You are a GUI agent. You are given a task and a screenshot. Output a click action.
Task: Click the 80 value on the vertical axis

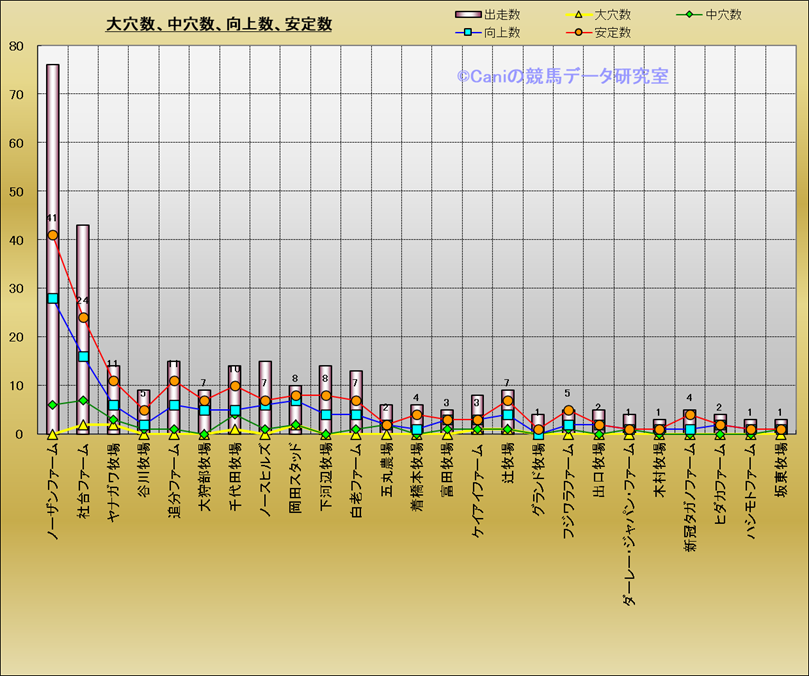point(16,46)
